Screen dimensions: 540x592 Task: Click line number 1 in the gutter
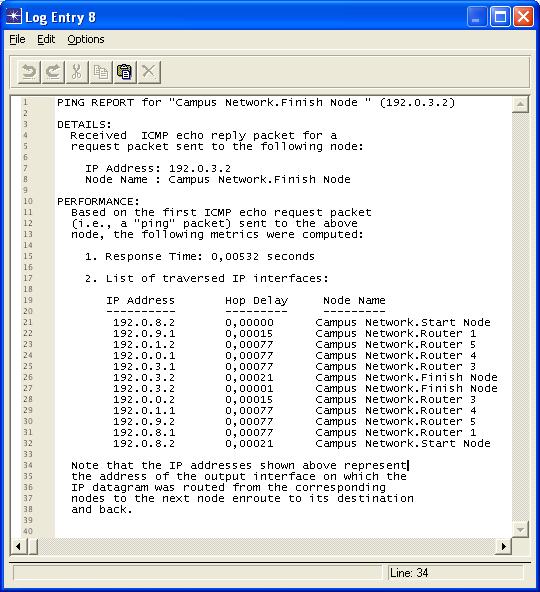(25, 102)
